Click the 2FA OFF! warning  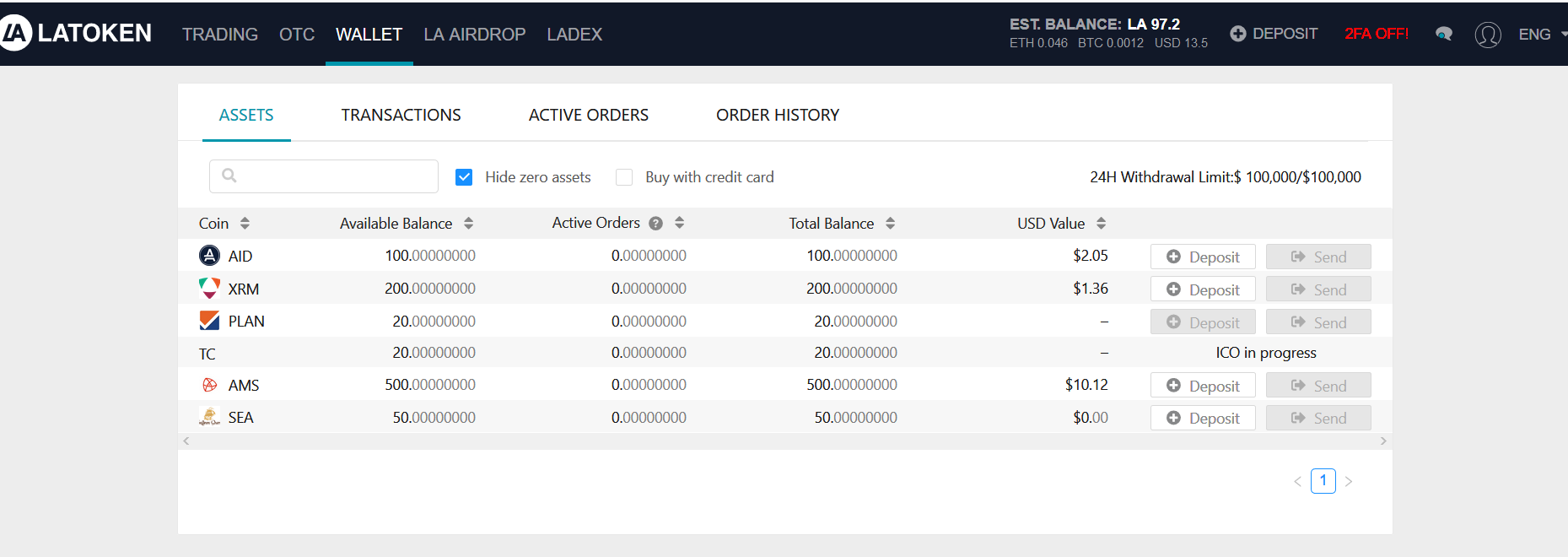tap(1377, 34)
